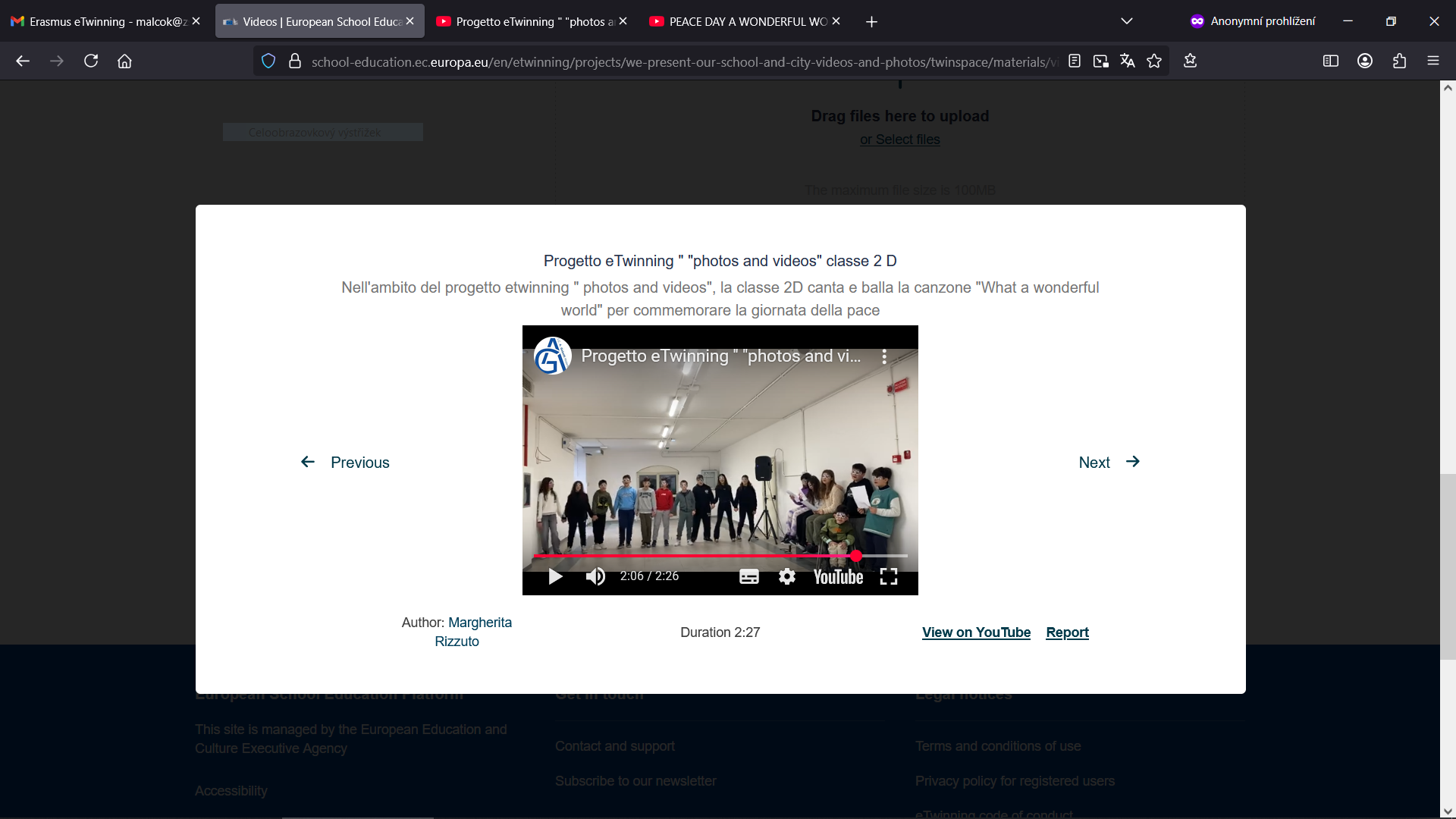Open author Margherita Rizzuto profile
The width and height of the screenshot is (1456, 819).
479,623
